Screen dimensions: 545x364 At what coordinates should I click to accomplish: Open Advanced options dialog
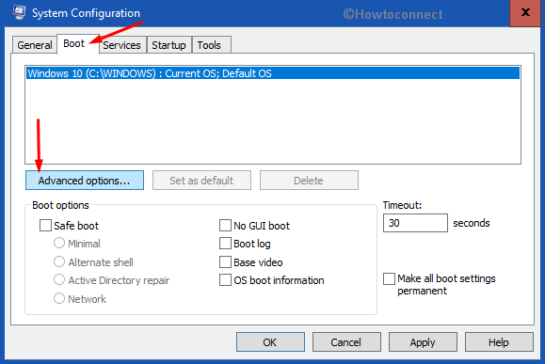coord(84,180)
